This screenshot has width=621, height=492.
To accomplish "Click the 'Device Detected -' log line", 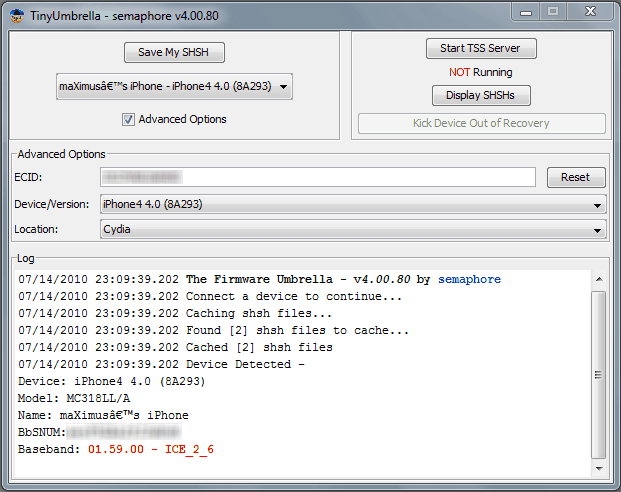I will tap(162, 364).
